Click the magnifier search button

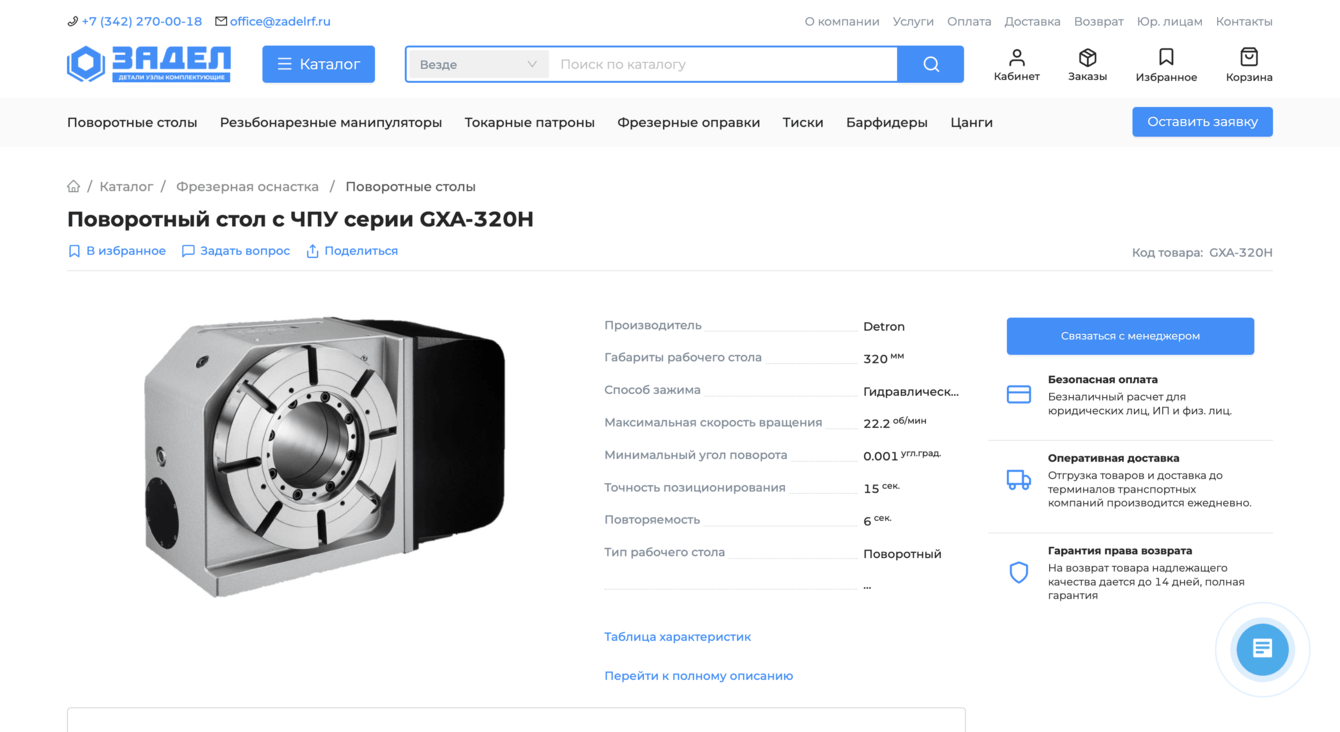(x=931, y=64)
